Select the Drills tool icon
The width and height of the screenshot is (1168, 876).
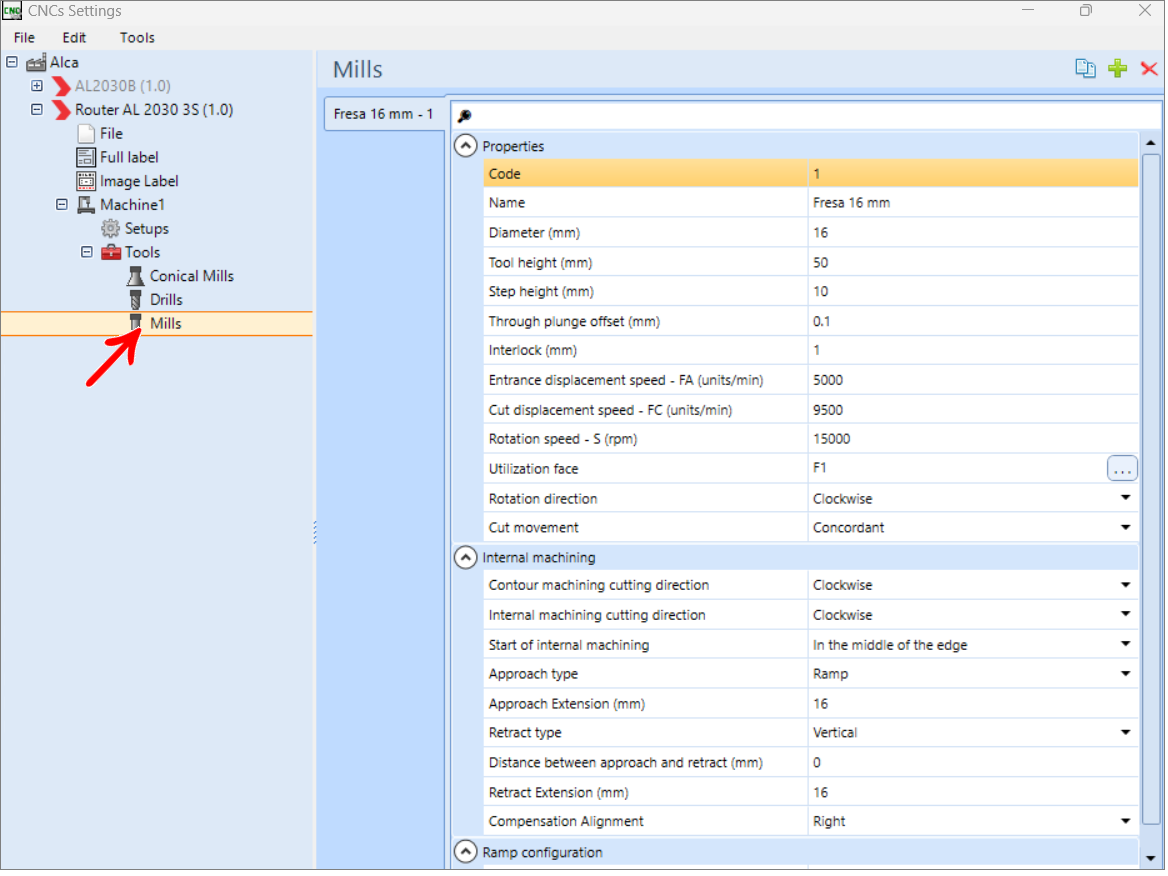[x=136, y=300]
